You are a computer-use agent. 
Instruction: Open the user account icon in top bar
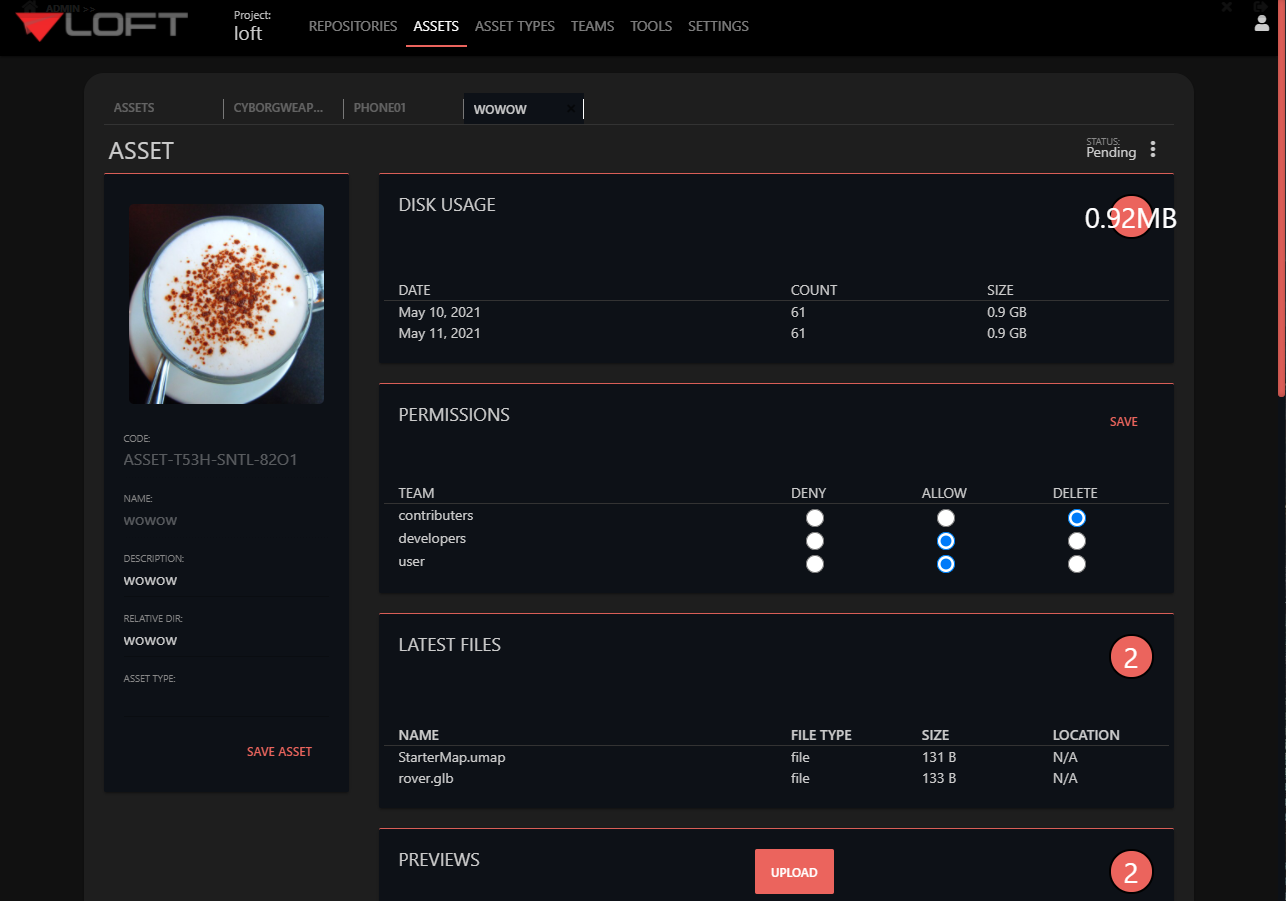(1261, 22)
